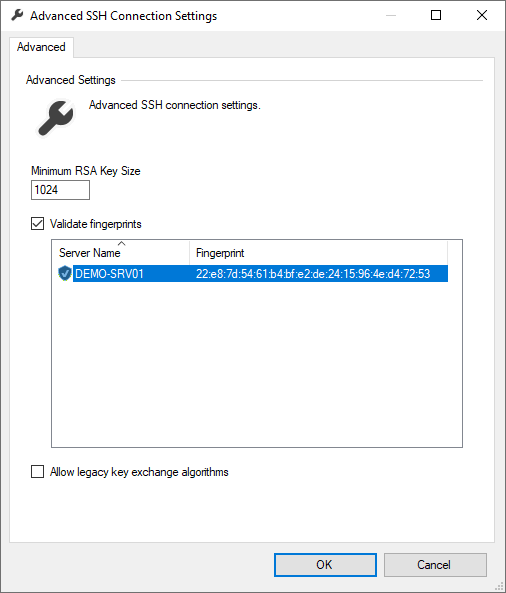Click an empty area of the fingerprint list
The image size is (506, 593).
[256, 363]
